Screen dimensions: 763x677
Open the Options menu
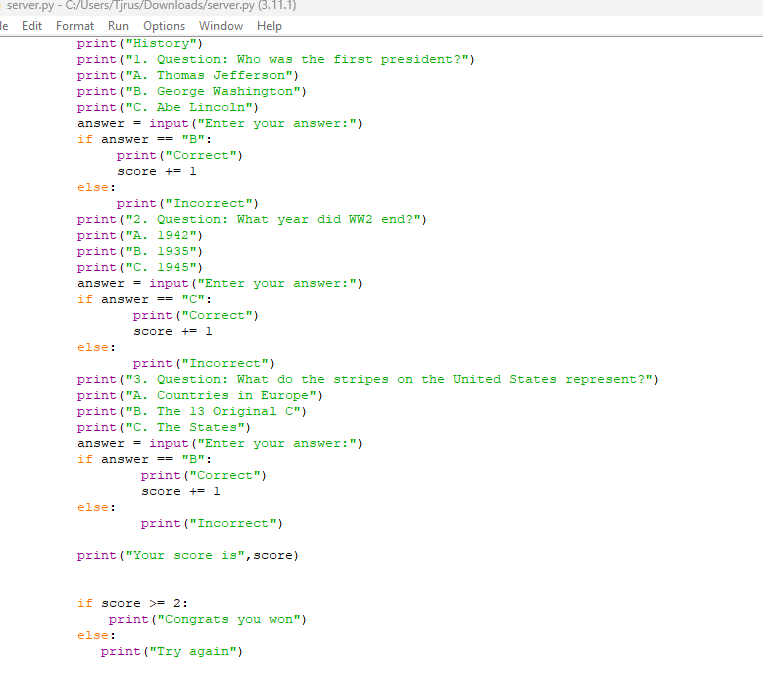tap(164, 26)
